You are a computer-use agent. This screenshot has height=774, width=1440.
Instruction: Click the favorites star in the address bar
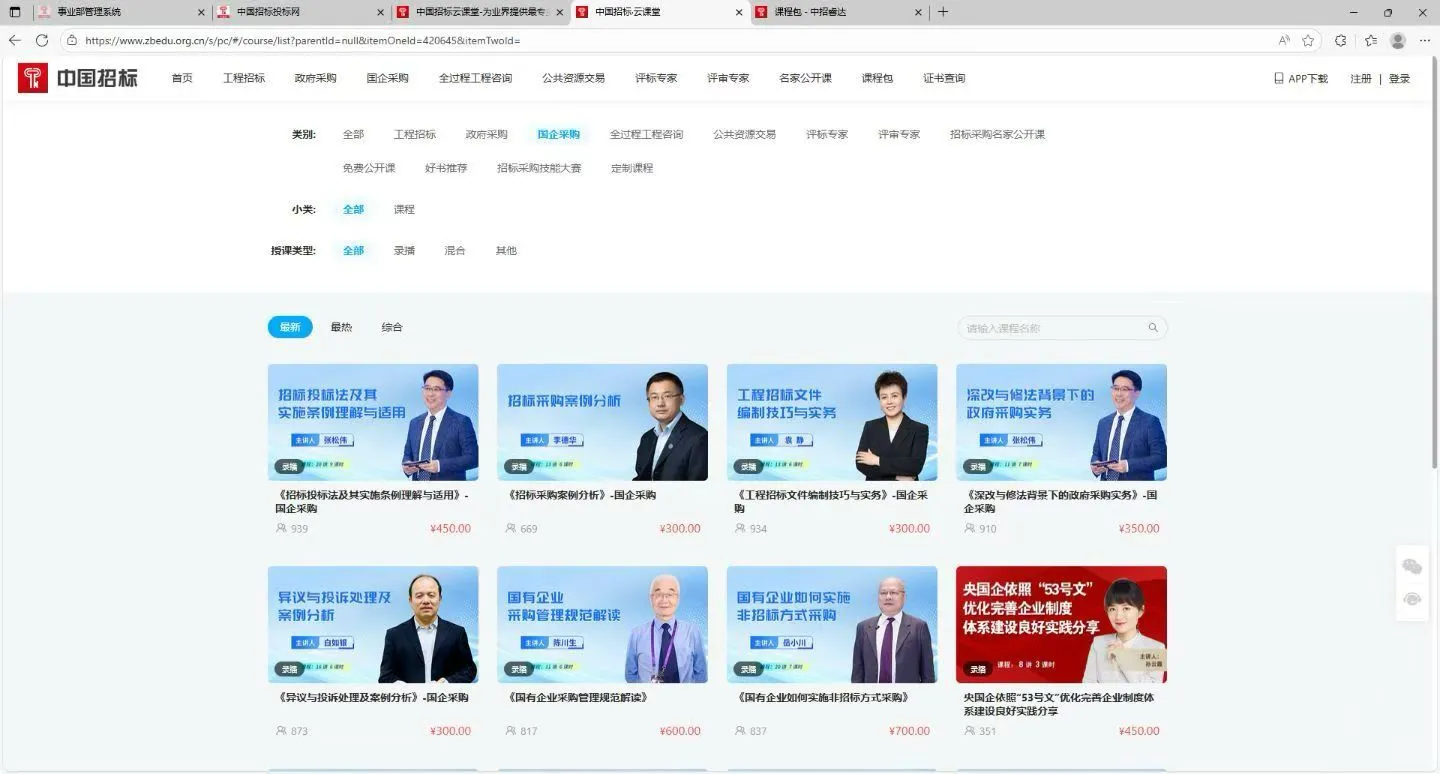tap(1308, 41)
